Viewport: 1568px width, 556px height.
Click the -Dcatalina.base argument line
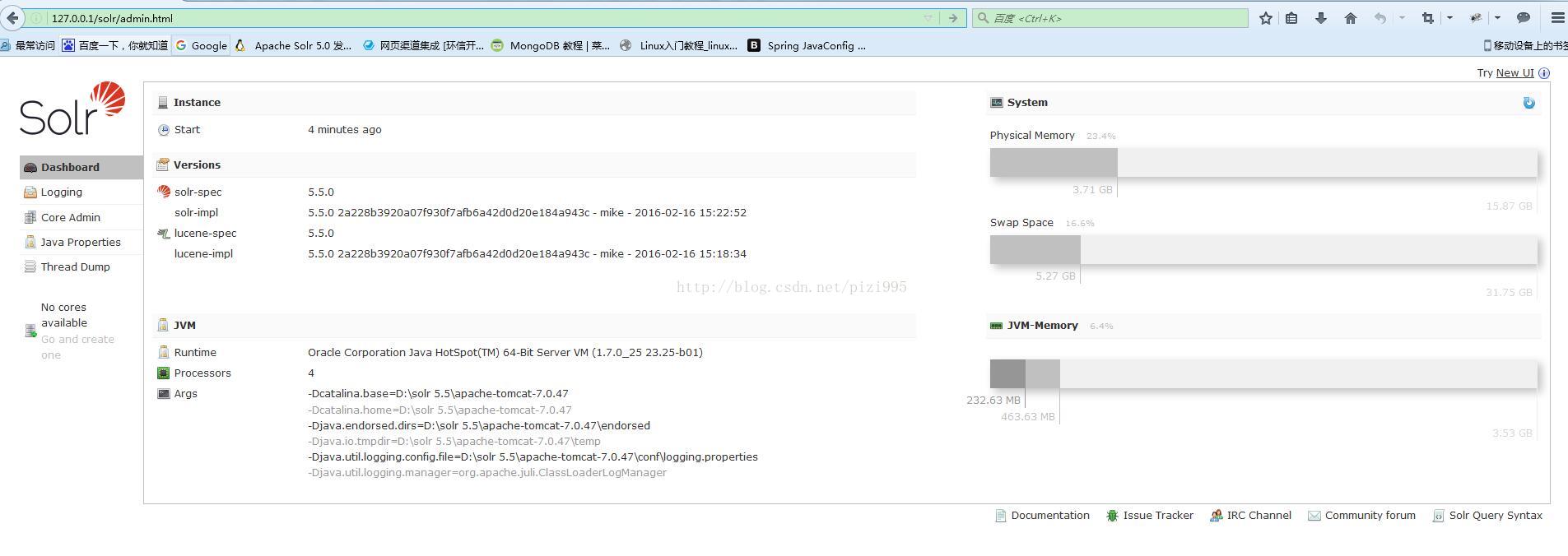point(438,393)
